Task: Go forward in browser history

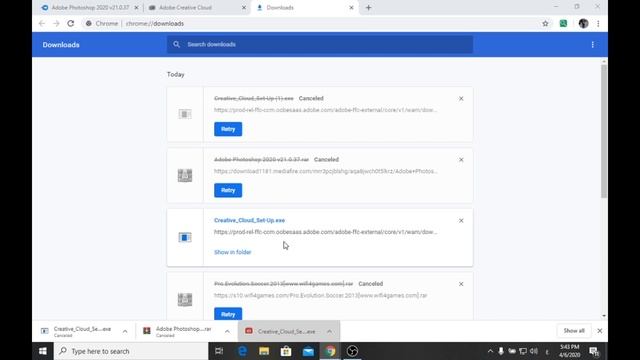Action: click(x=56, y=24)
